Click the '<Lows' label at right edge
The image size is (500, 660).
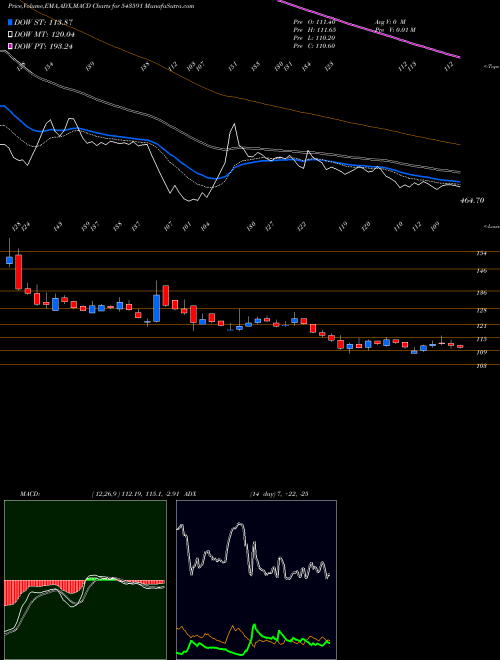point(491,226)
